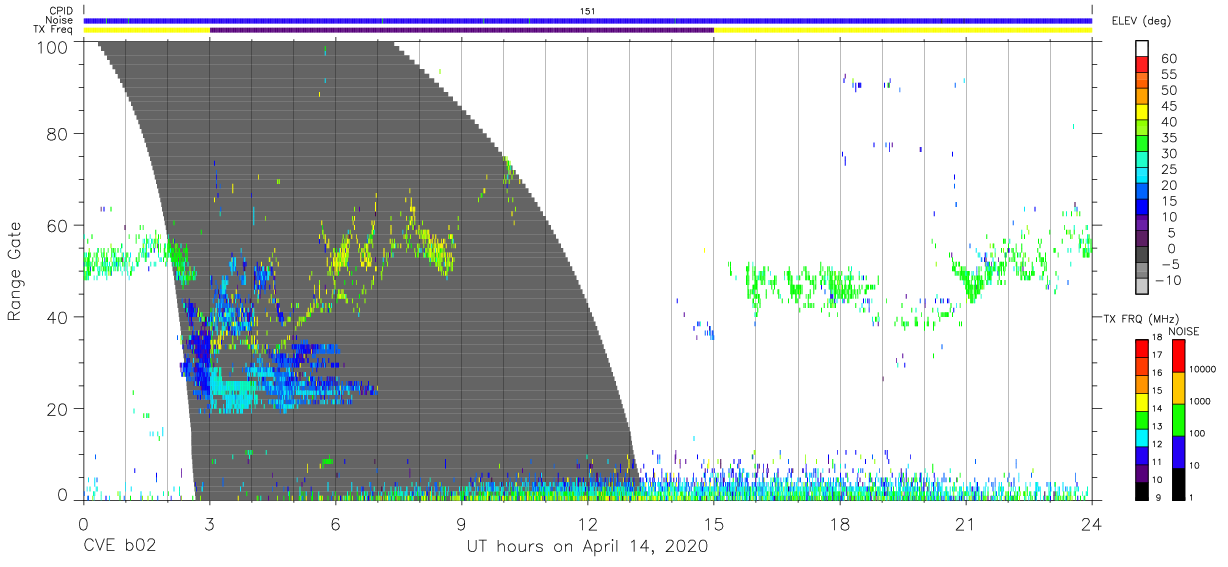This screenshot has width=1228, height=567.
Task: Click the 'UT hours on April 14, 2020' label
Action: pyautogui.click(x=587, y=547)
